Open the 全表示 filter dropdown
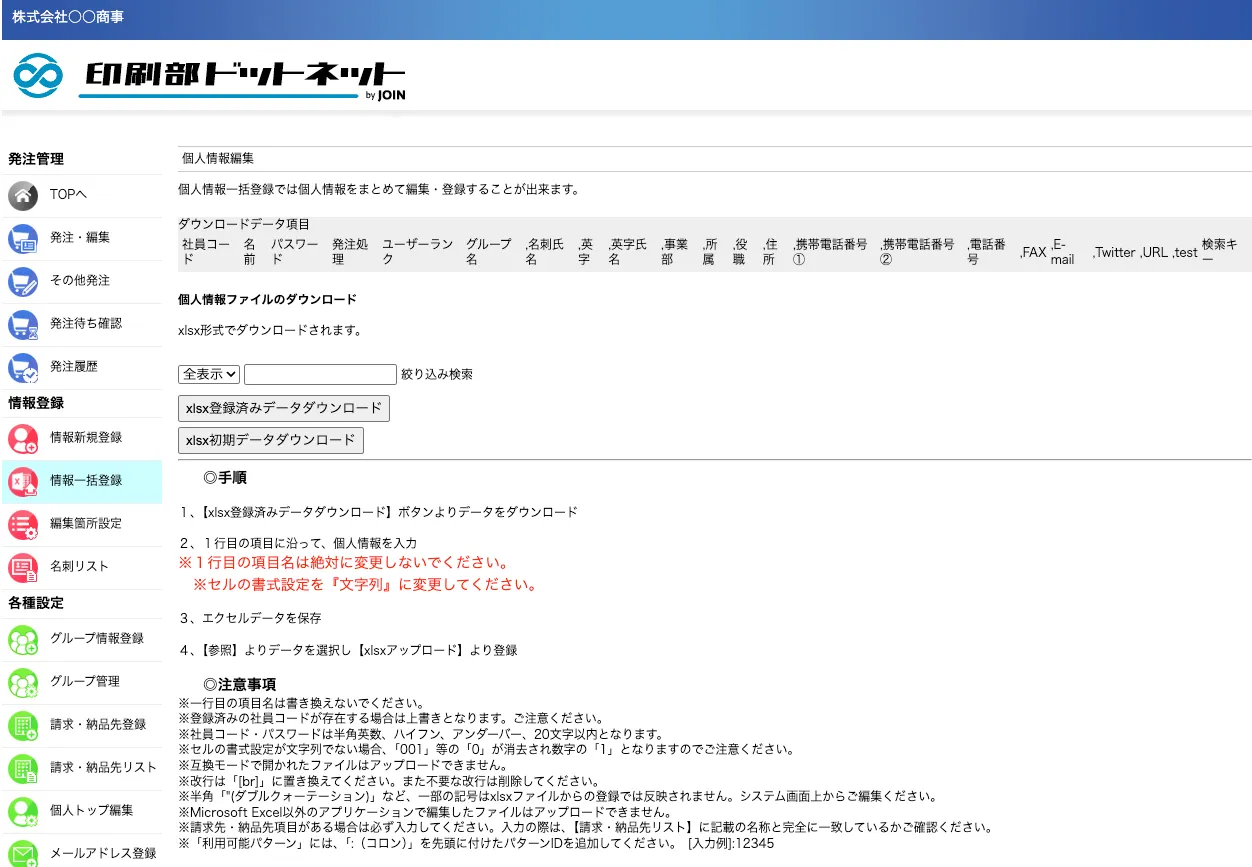The height and width of the screenshot is (867, 1252). (209, 374)
